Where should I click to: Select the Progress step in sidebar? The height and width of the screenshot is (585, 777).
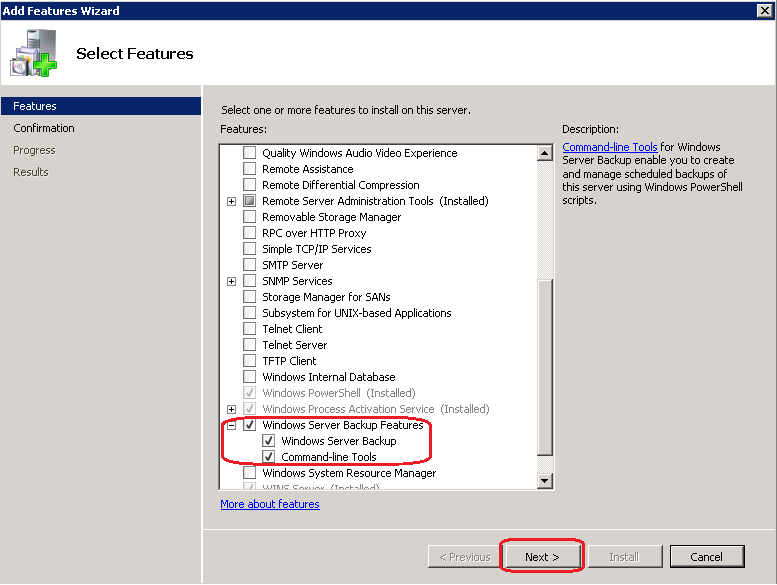pos(34,150)
